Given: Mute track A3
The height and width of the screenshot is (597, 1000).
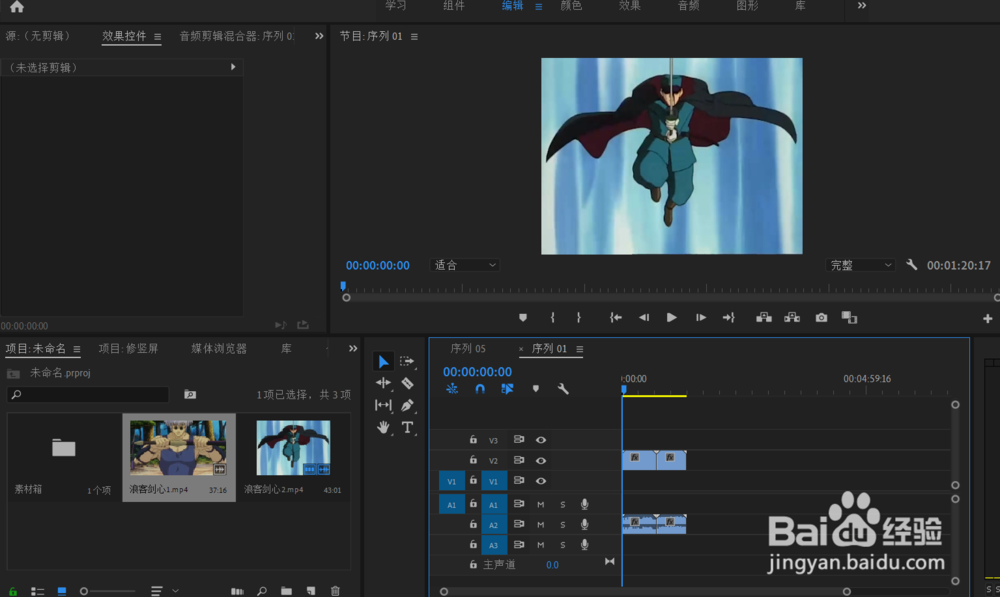Looking at the screenshot, I should click(540, 545).
